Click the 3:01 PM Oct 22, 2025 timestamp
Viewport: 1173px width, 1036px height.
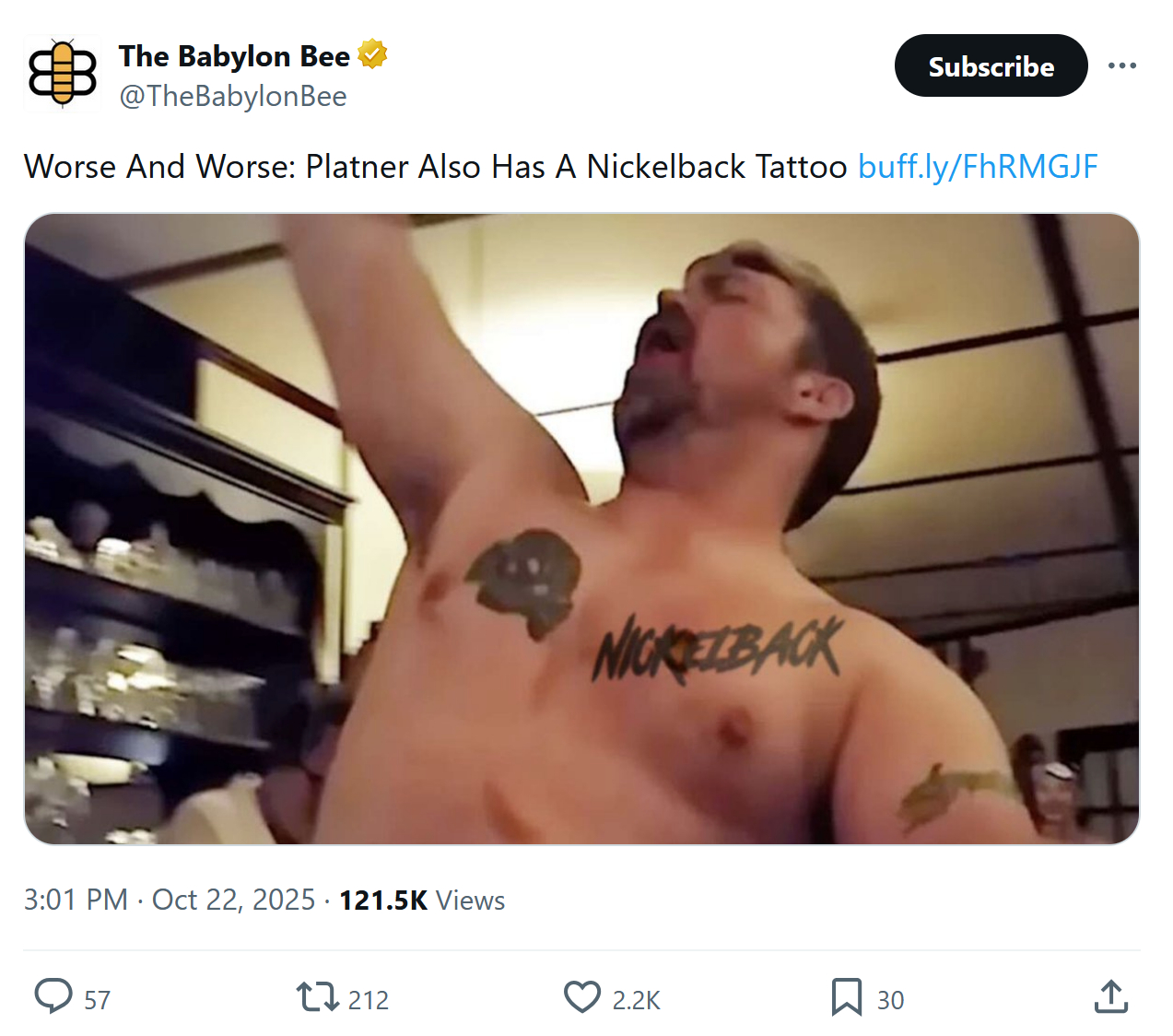click(170, 900)
